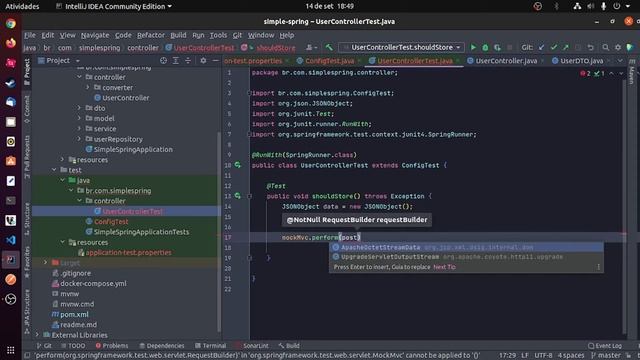Open the SonarLint tool window

[252, 346]
